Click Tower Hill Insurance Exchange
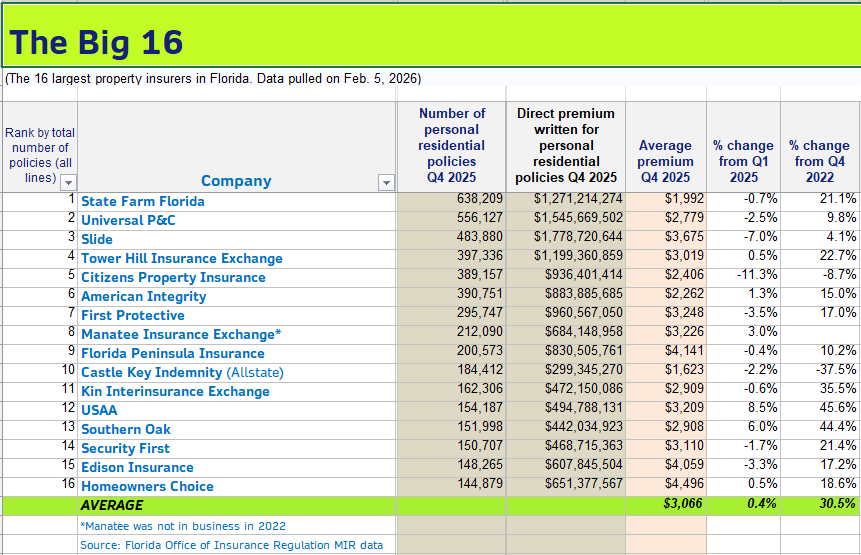This screenshot has height=555, width=861. coord(181,258)
